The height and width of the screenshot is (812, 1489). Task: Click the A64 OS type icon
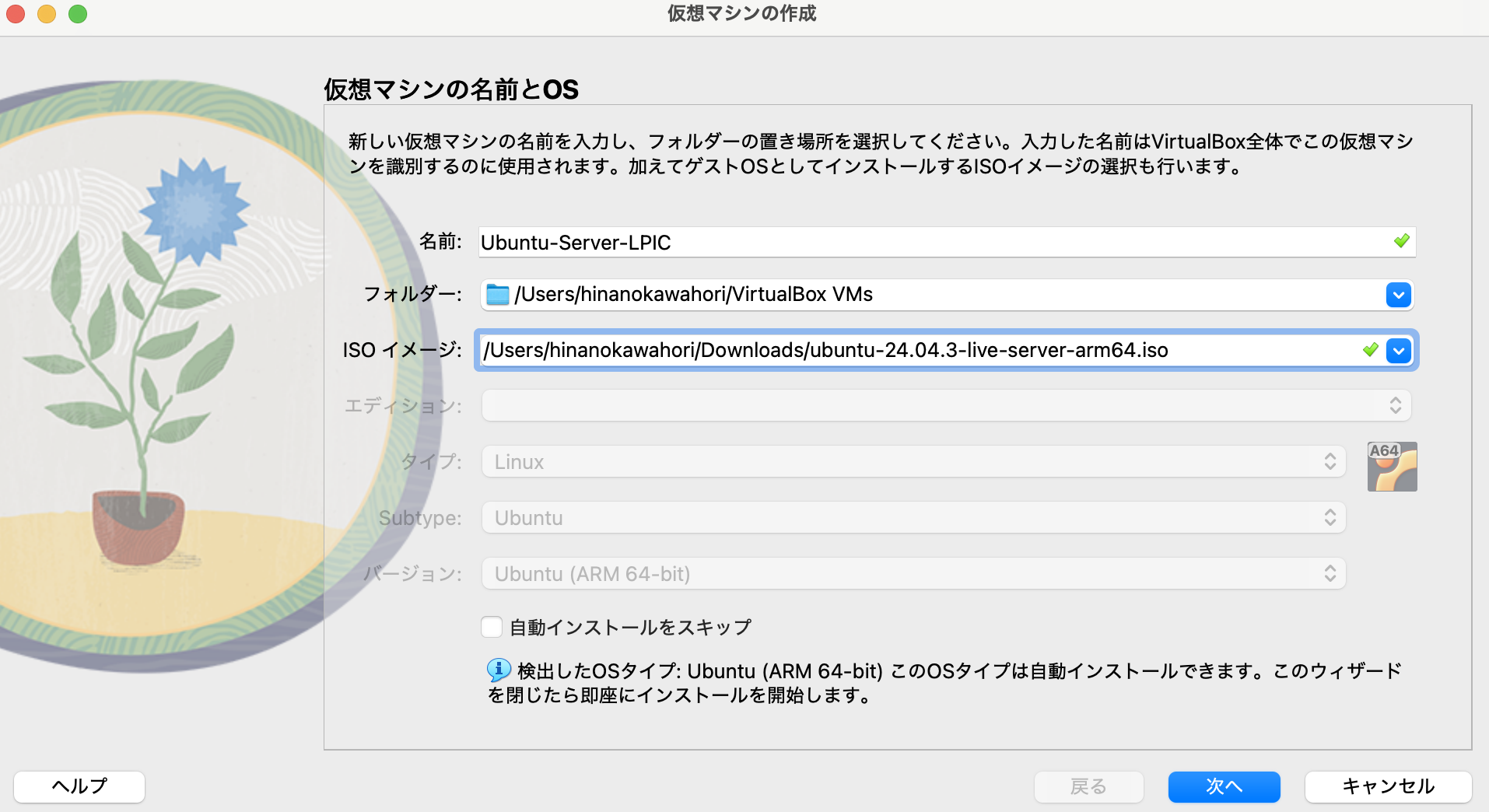coord(1392,466)
